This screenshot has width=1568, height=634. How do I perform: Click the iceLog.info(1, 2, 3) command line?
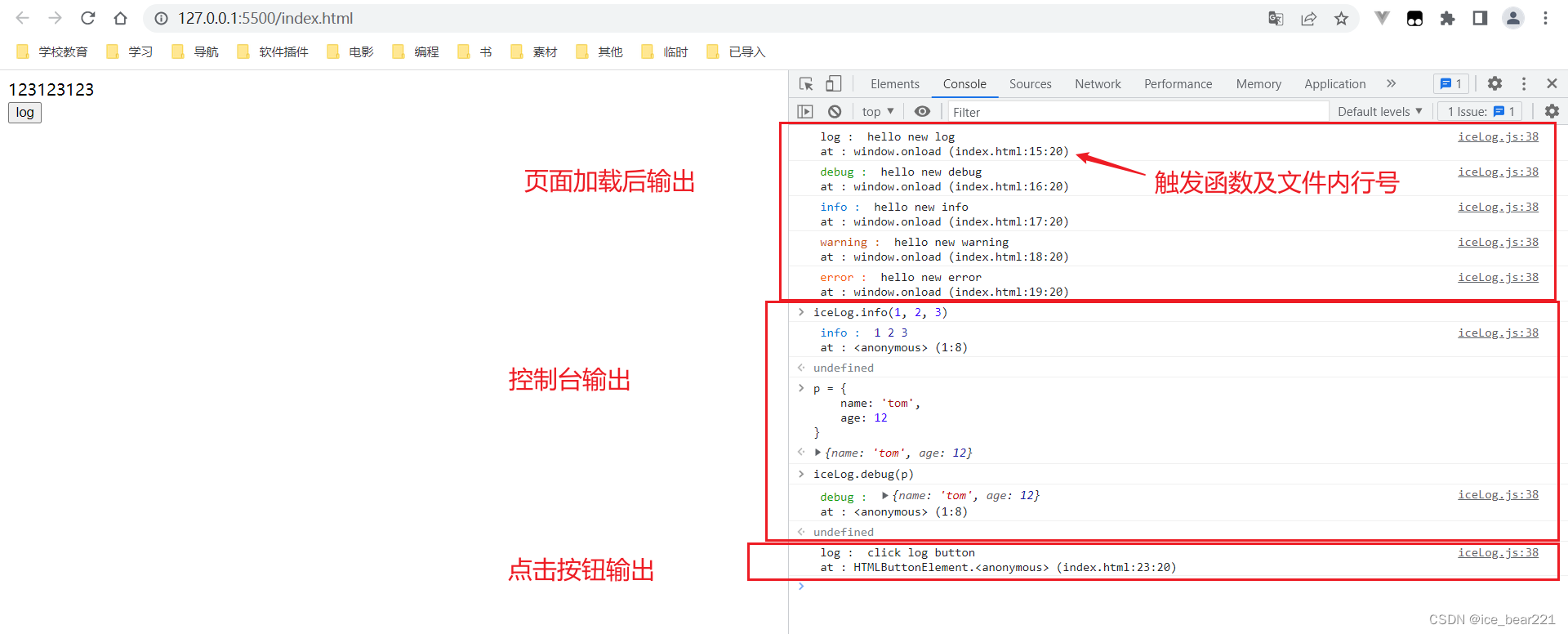pos(880,312)
